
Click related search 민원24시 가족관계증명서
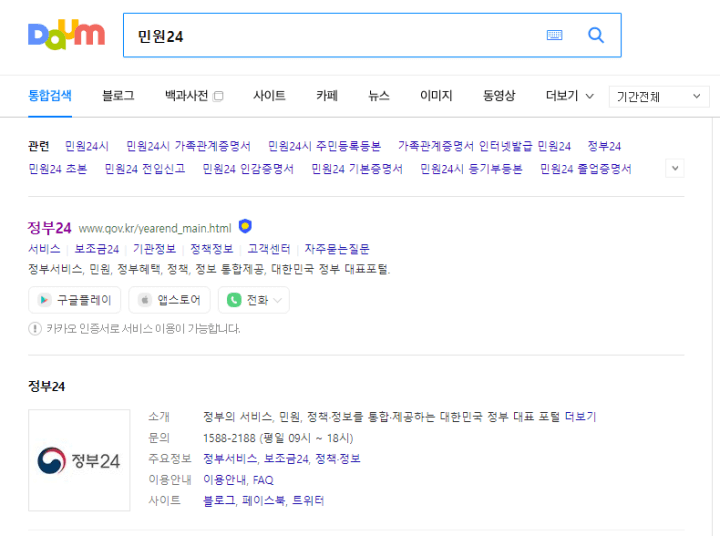[188, 146]
